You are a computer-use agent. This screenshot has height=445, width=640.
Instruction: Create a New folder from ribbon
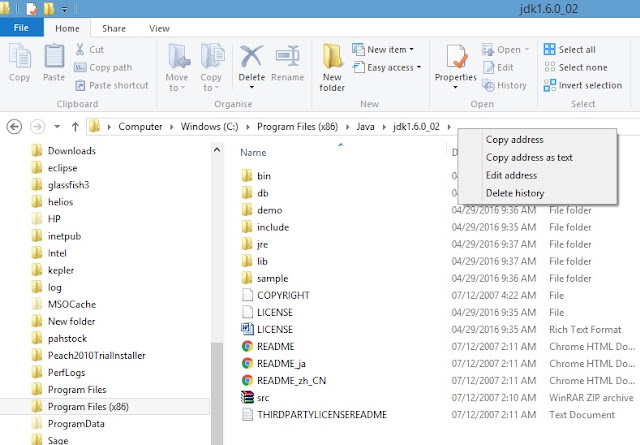(x=332, y=68)
